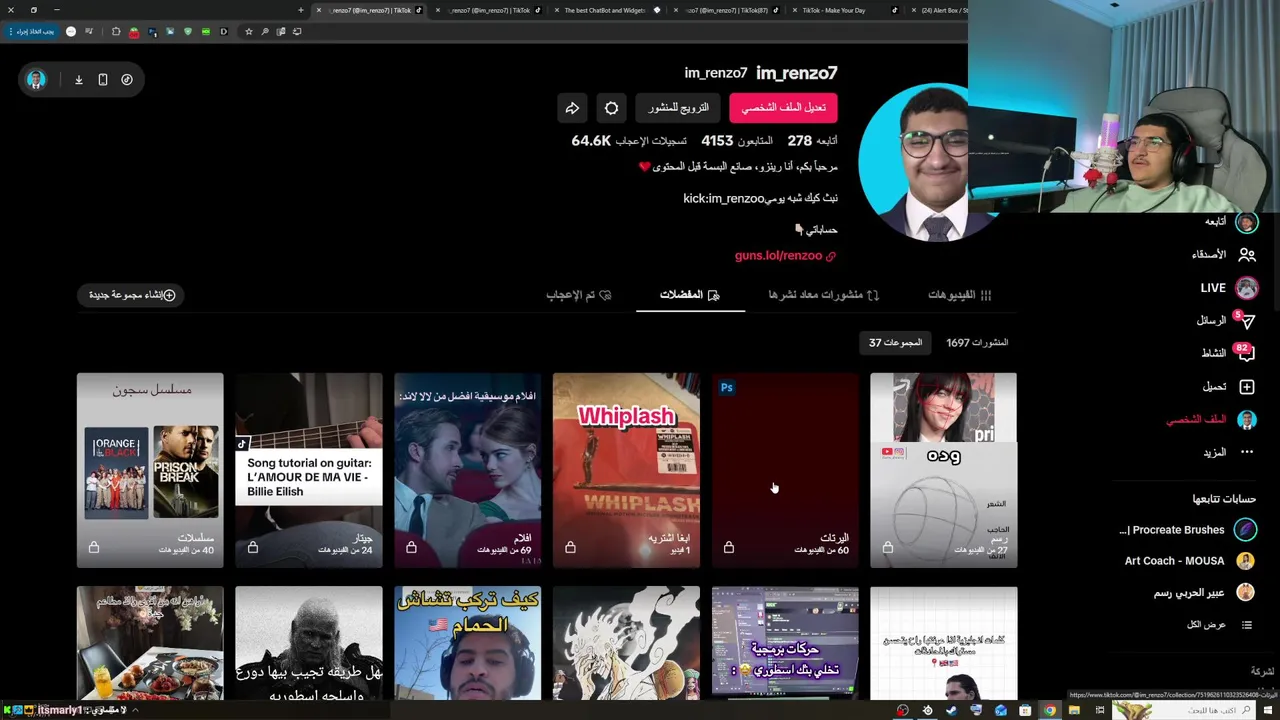Image resolution: width=1280 pixels, height=720 pixels.
Task: Open the black-and-white anime drawing thumbnail
Action: 626,643
